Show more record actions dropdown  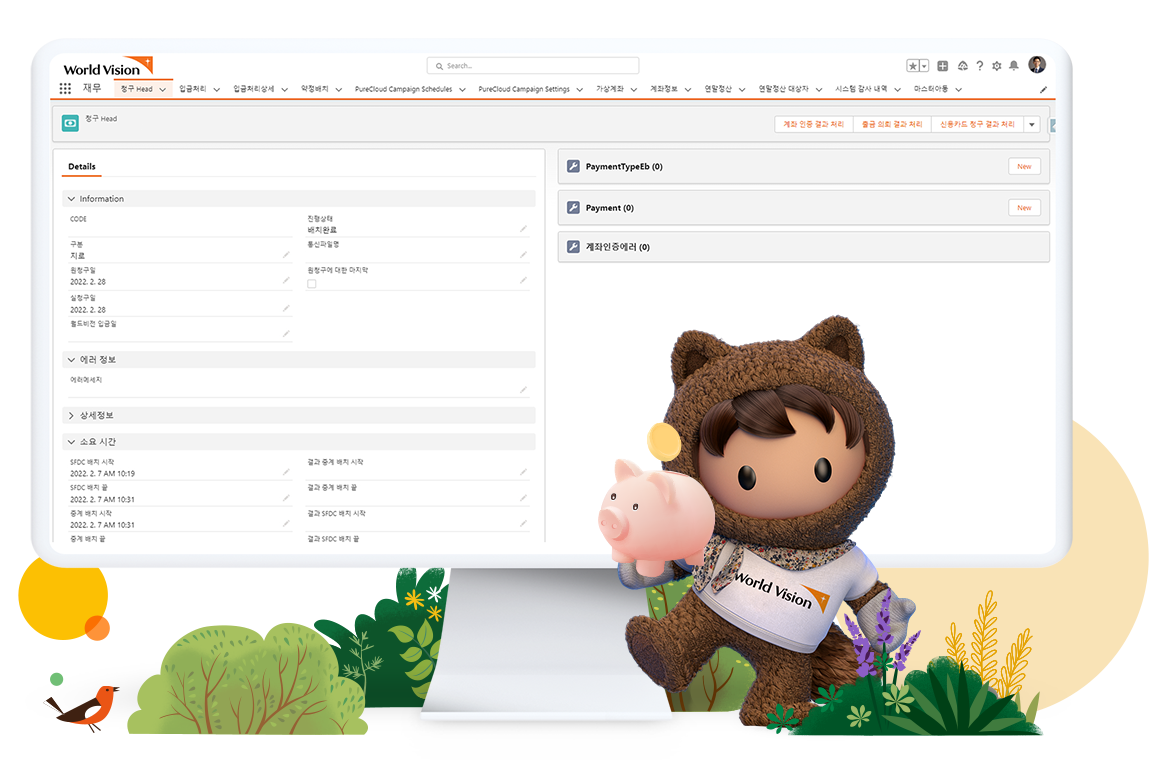pos(1032,125)
